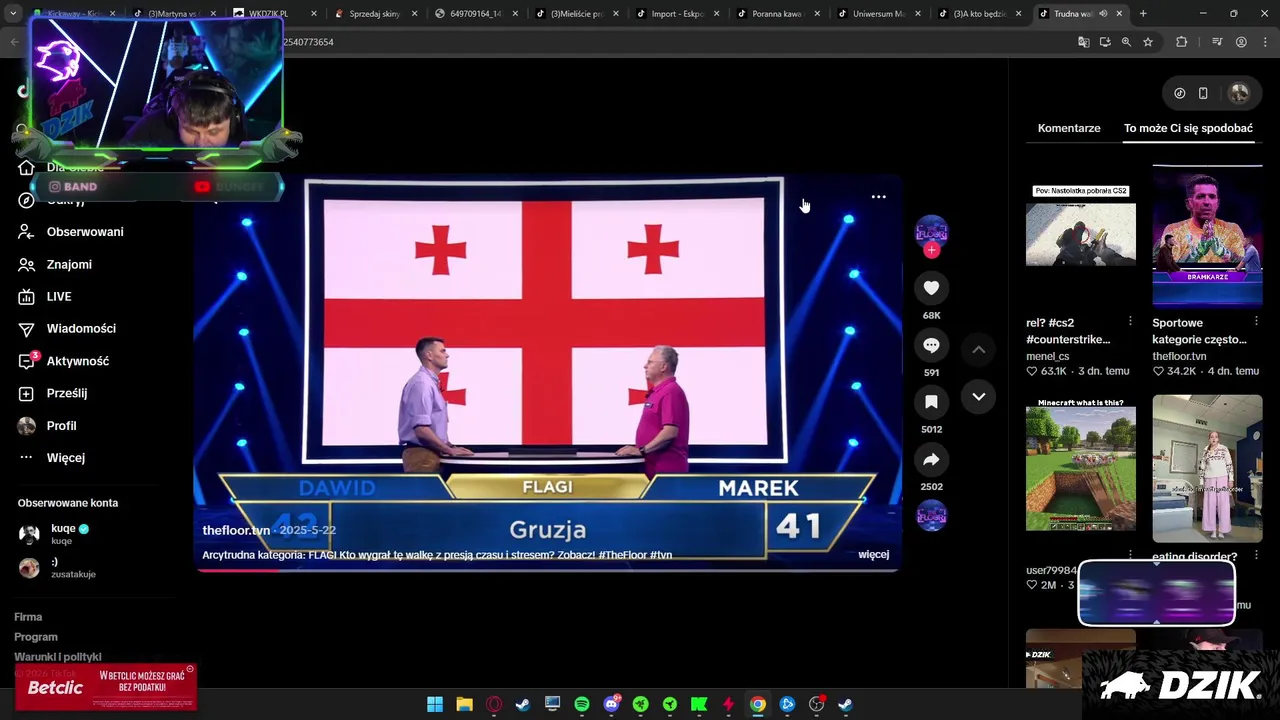
Task: Open the 'Warunki i polityki' footer link
Action: [58, 657]
